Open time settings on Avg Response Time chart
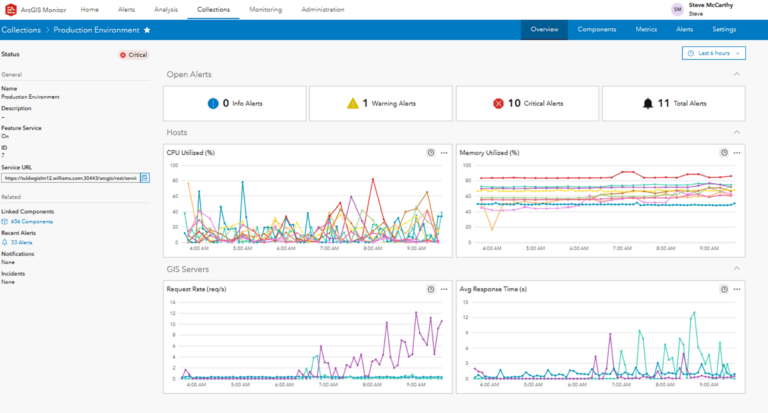768x413 pixels. pos(724,290)
